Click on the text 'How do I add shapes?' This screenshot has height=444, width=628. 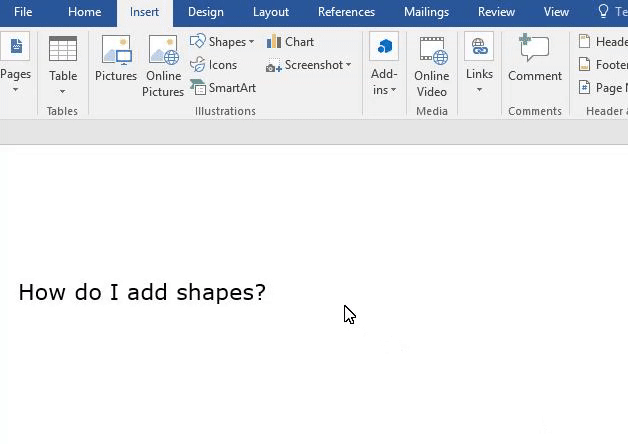coord(142,292)
